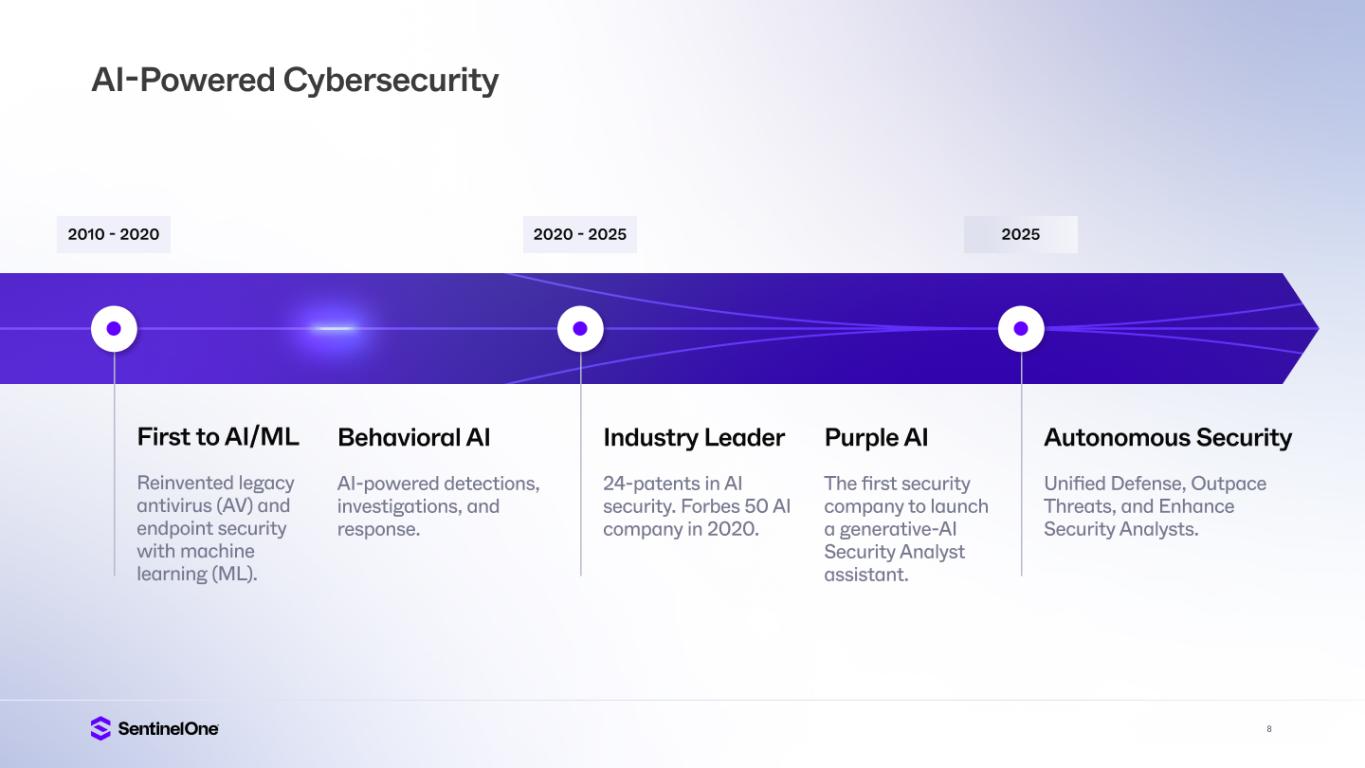Click the SentinelOne wordmark text
The height and width of the screenshot is (768, 1365).
[x=168, y=729]
